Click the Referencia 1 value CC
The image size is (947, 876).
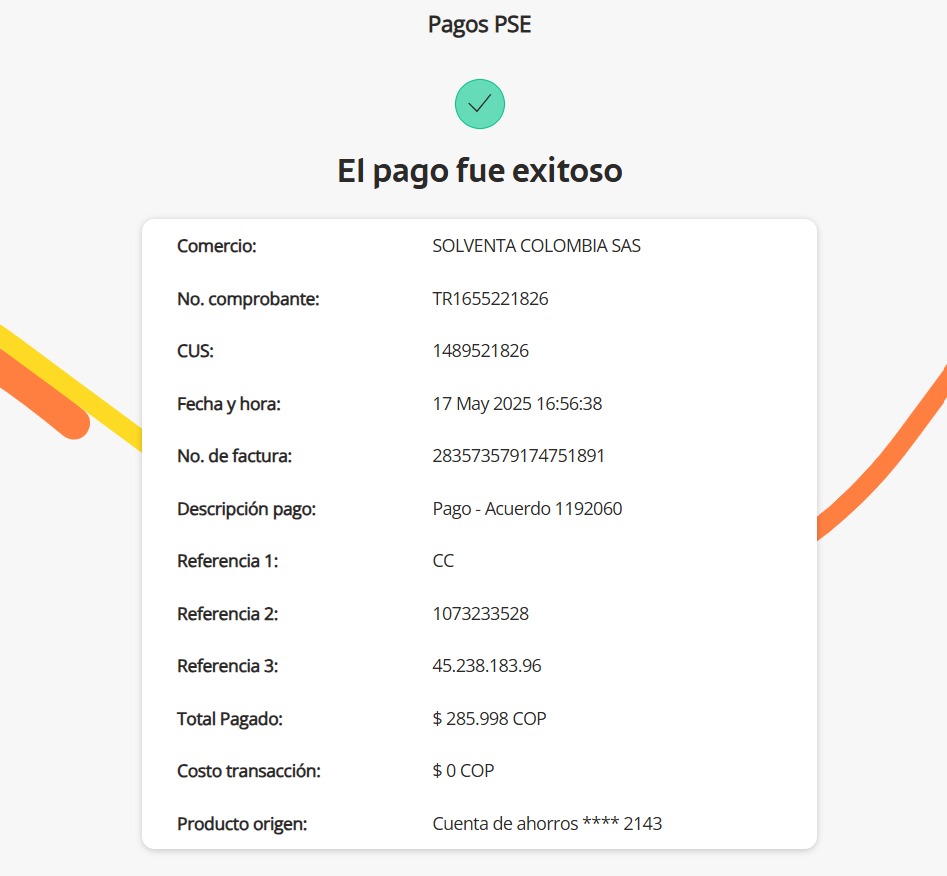point(443,561)
